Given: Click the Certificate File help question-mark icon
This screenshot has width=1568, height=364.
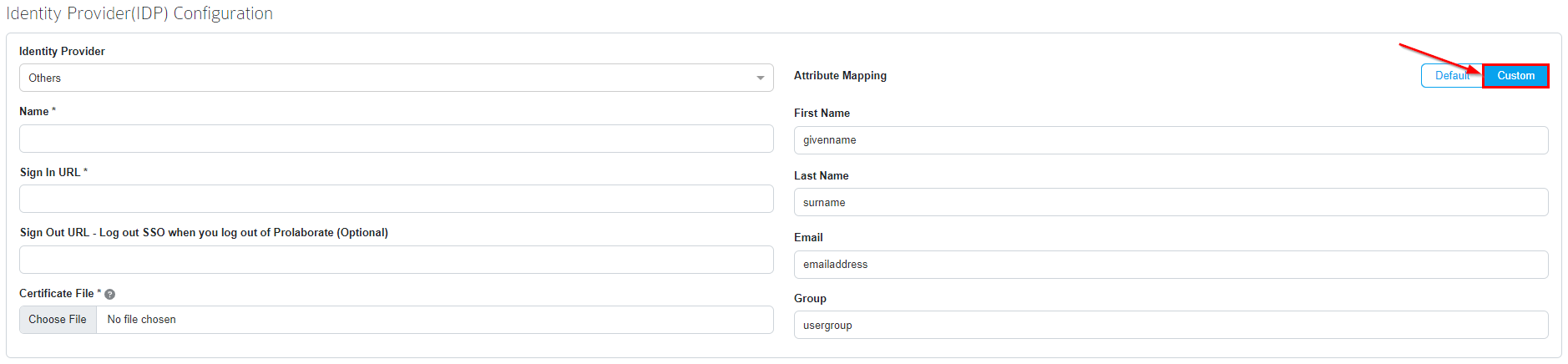Looking at the screenshot, I should click(109, 294).
